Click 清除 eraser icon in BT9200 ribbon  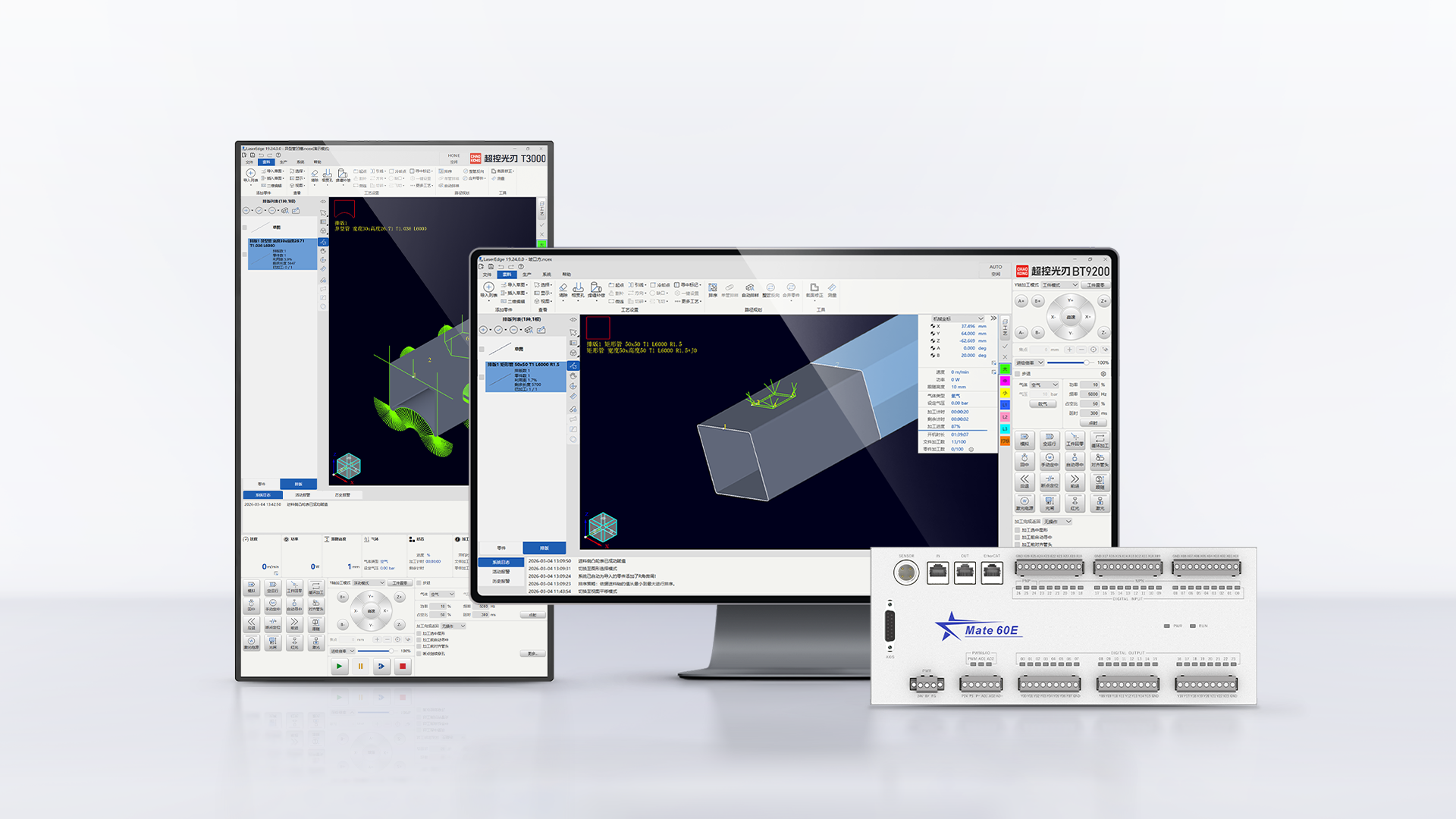click(x=563, y=290)
